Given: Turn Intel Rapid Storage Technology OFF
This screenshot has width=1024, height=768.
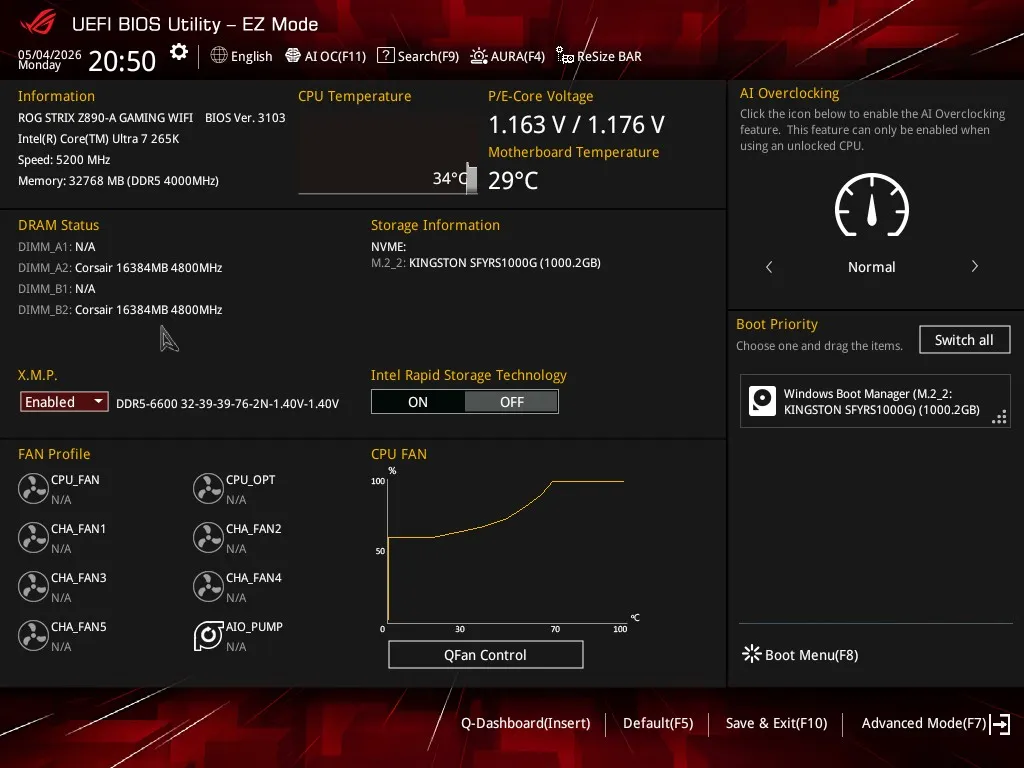Looking at the screenshot, I should coord(511,402).
